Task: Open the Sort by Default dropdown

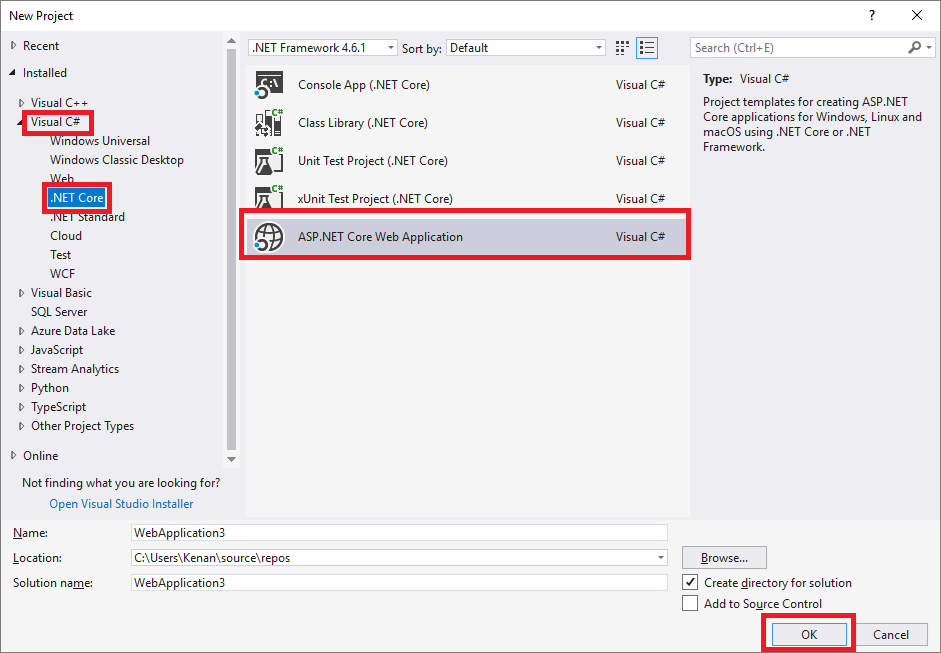Action: click(526, 48)
